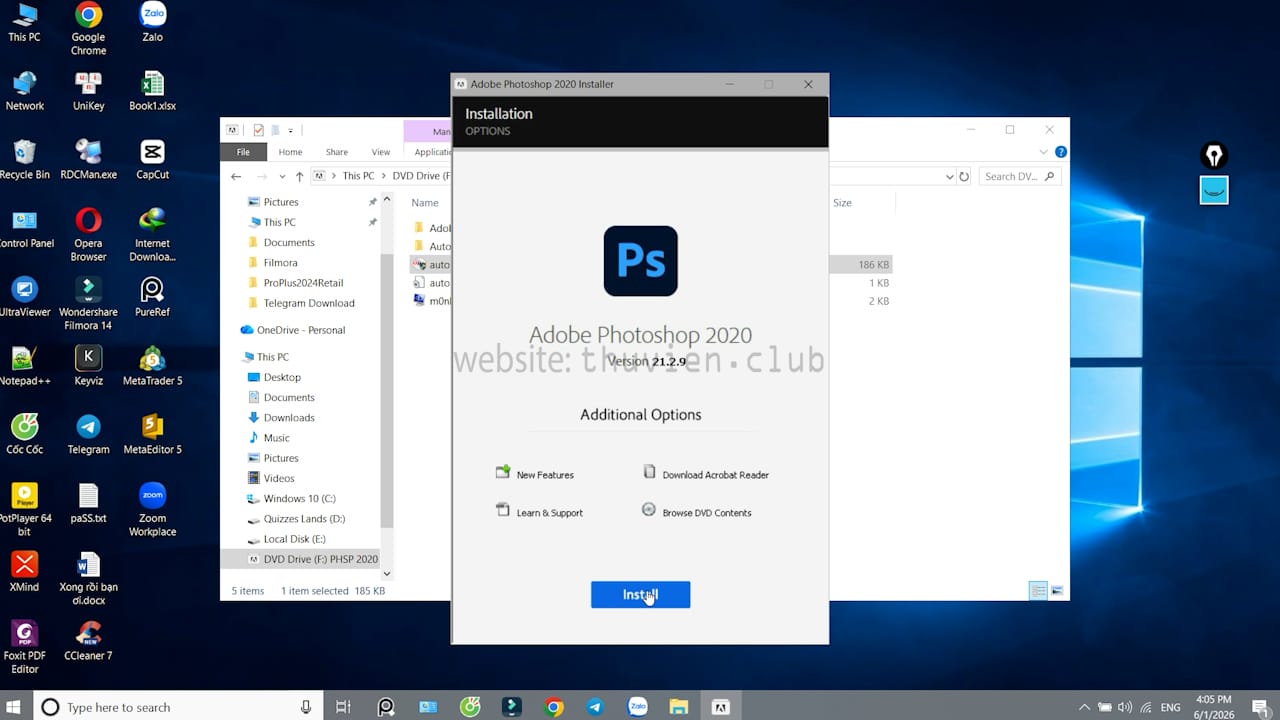The height and width of the screenshot is (720, 1280).
Task: Click the Download Acrobat Reader icon
Action: click(x=649, y=473)
